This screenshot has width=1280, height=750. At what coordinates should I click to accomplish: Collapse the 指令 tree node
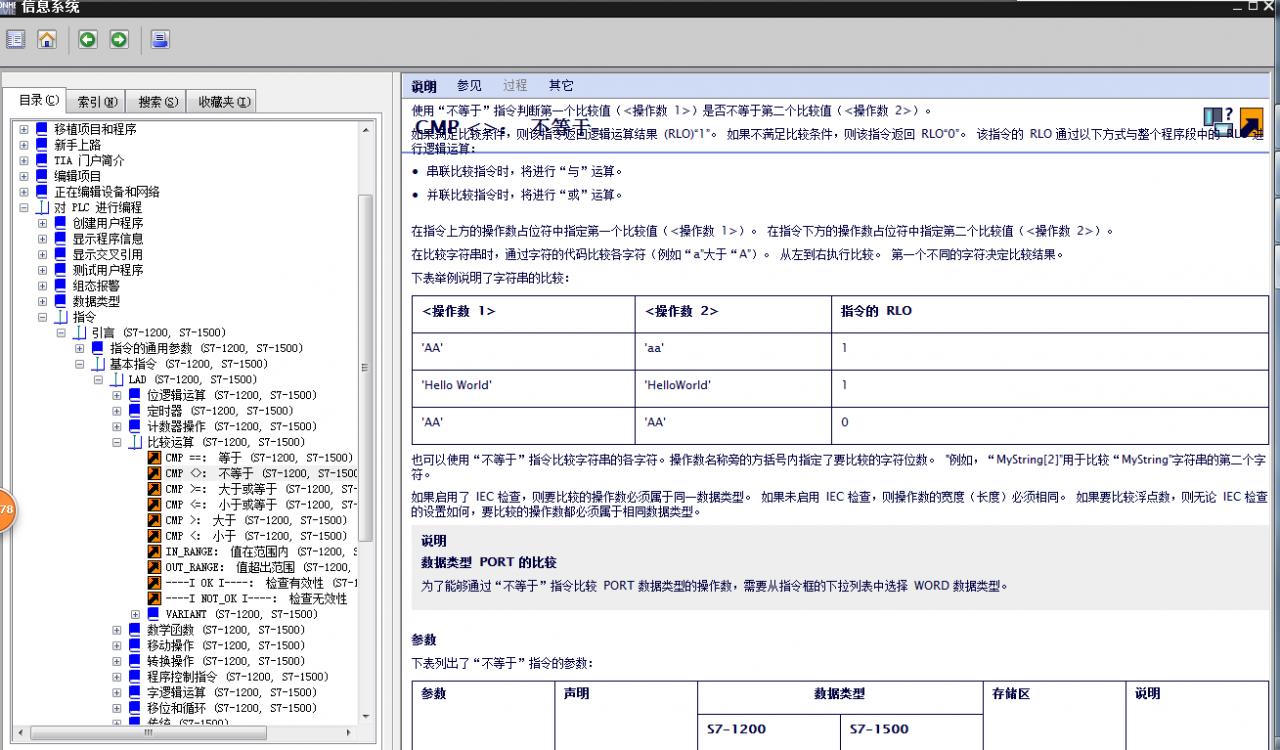click(42, 317)
